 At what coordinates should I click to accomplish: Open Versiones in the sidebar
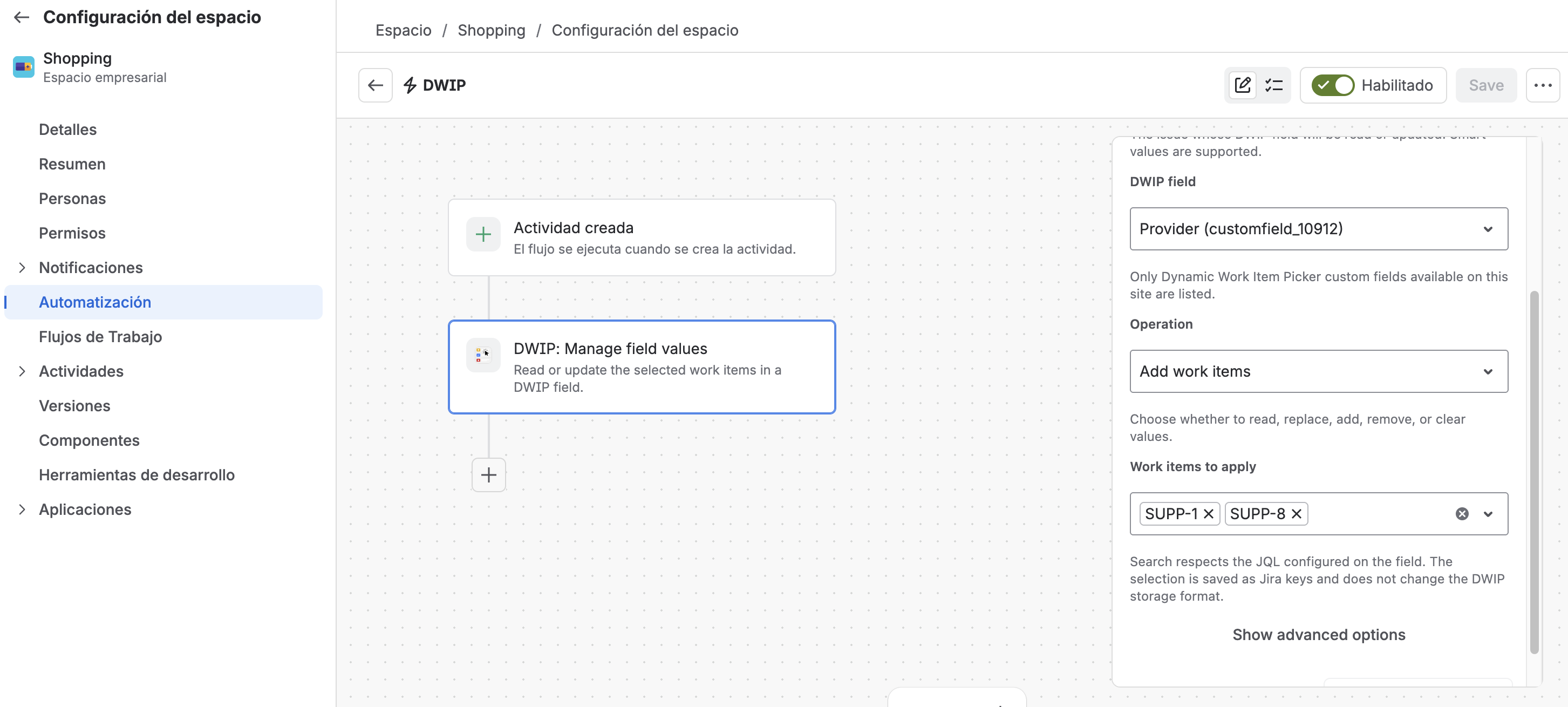coord(74,406)
